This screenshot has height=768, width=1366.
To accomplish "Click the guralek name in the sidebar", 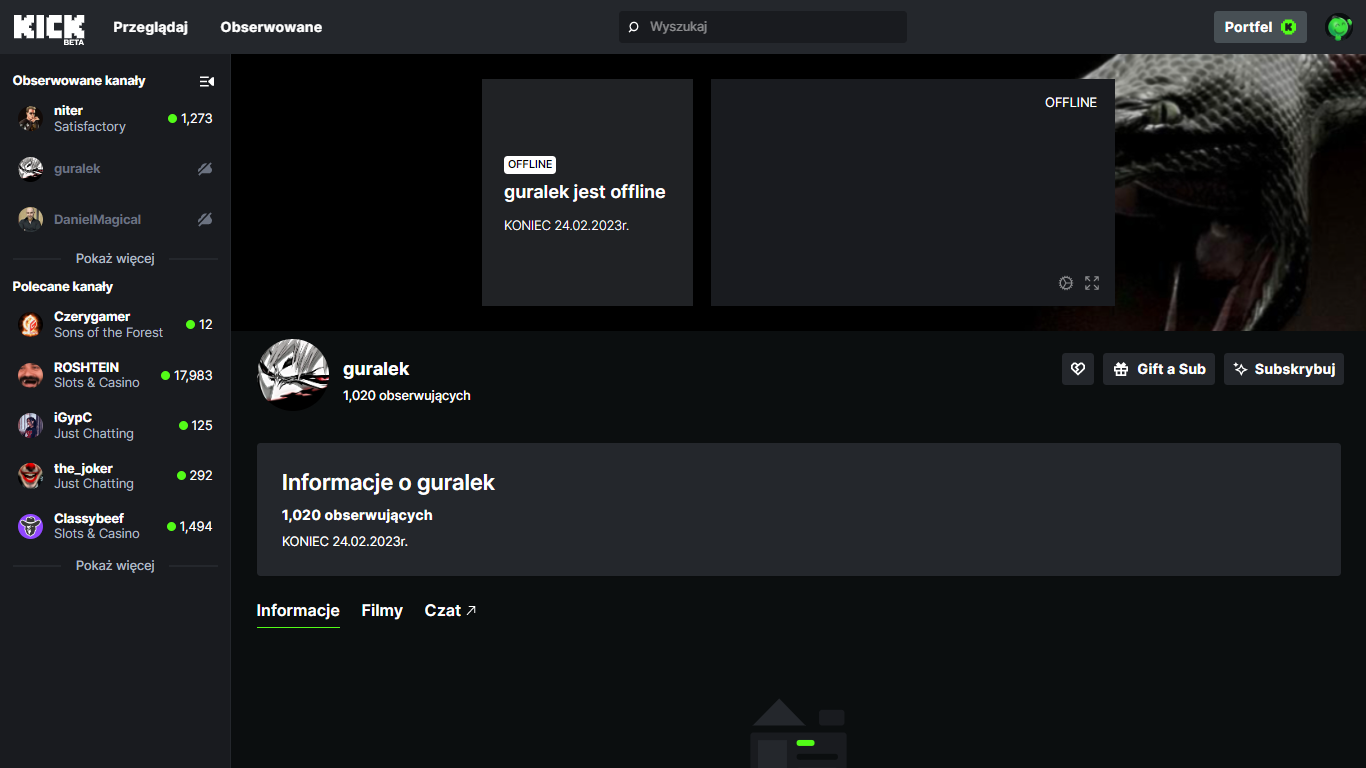I will point(77,169).
